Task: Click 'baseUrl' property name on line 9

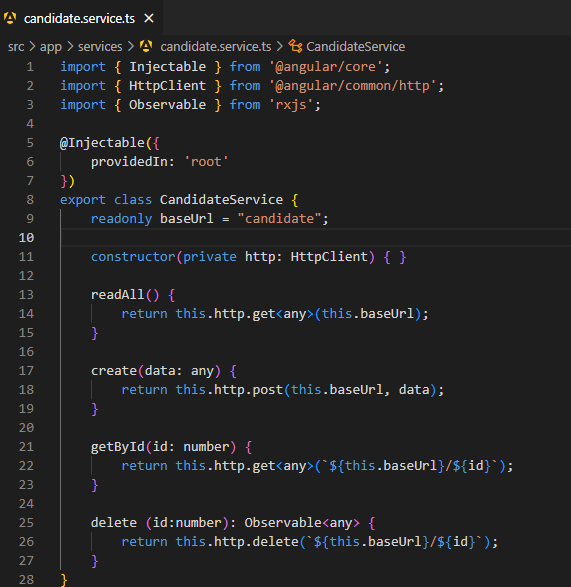Action: pyautogui.click(x=186, y=219)
